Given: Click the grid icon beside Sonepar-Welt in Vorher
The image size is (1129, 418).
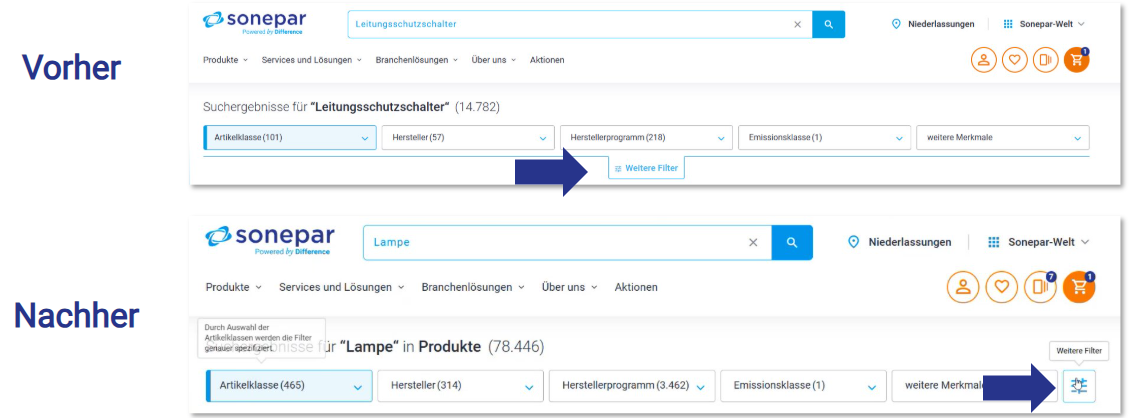Looking at the screenshot, I should tap(1008, 24).
